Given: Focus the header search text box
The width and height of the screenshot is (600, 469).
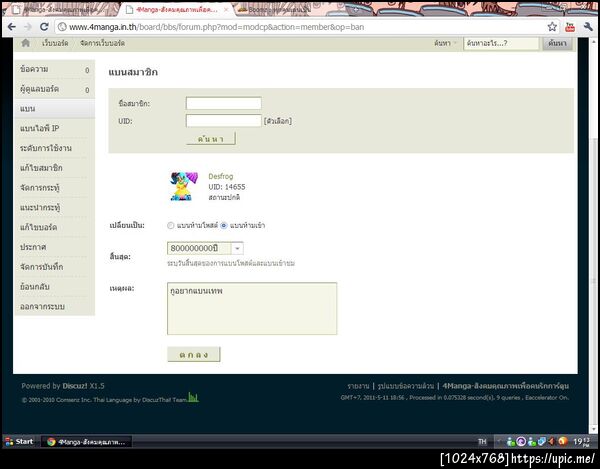Looking at the screenshot, I should tap(501, 43).
